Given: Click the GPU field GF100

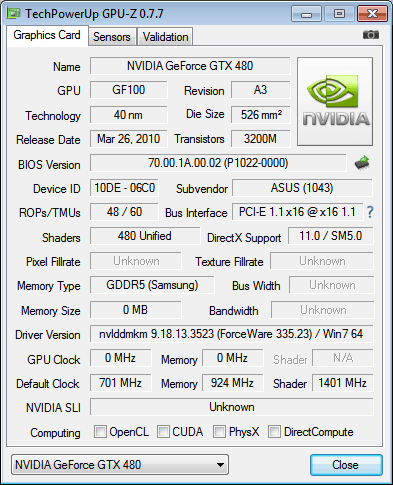Looking at the screenshot, I should pyautogui.click(x=129, y=90).
